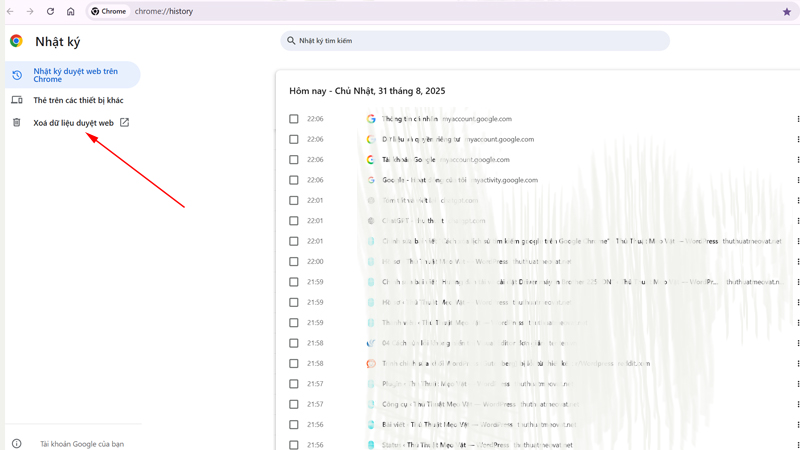
Task: Reload the history page
Action: coord(50,12)
